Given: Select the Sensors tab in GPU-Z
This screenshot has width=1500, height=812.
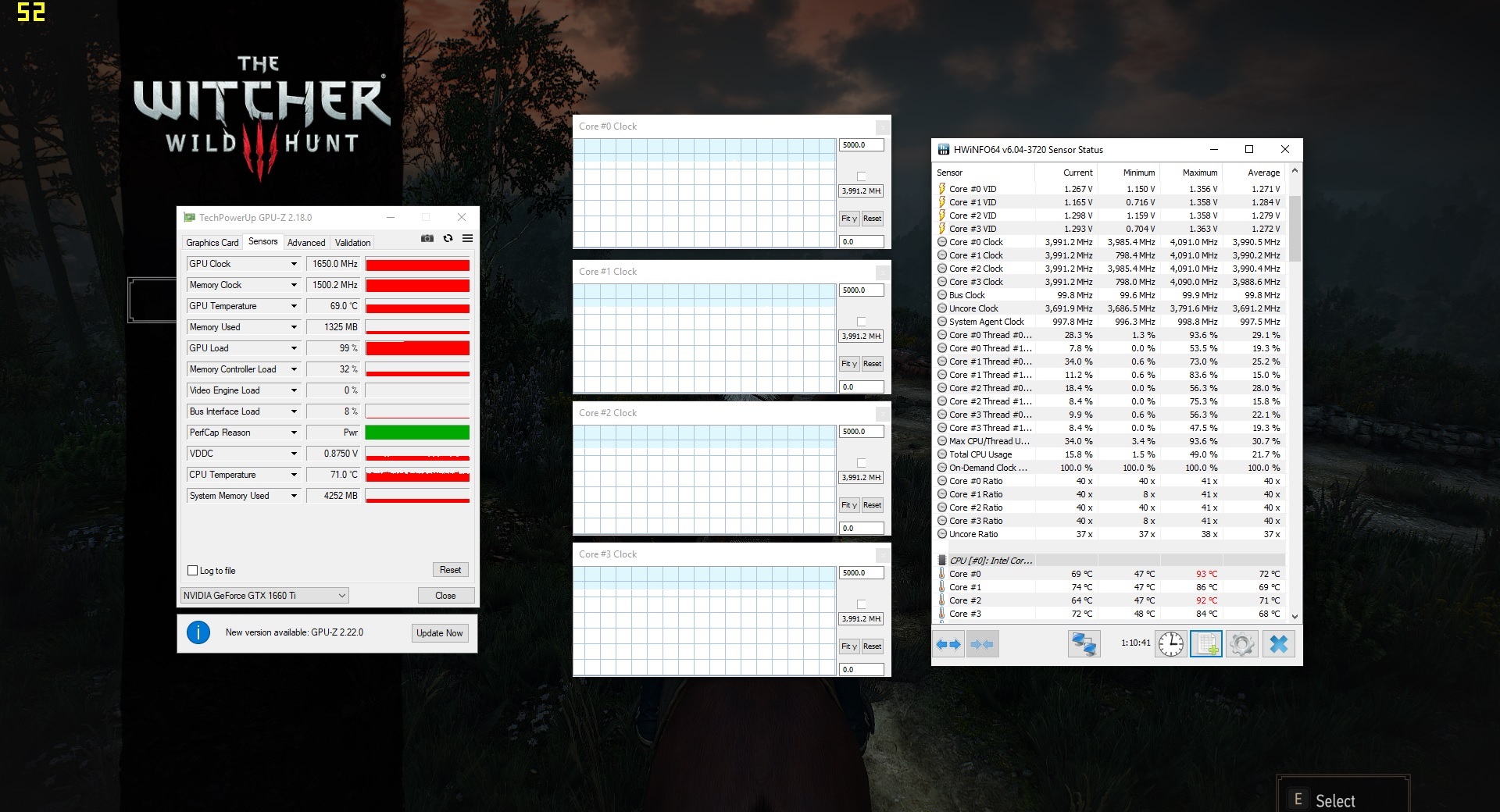Looking at the screenshot, I should click(x=262, y=241).
